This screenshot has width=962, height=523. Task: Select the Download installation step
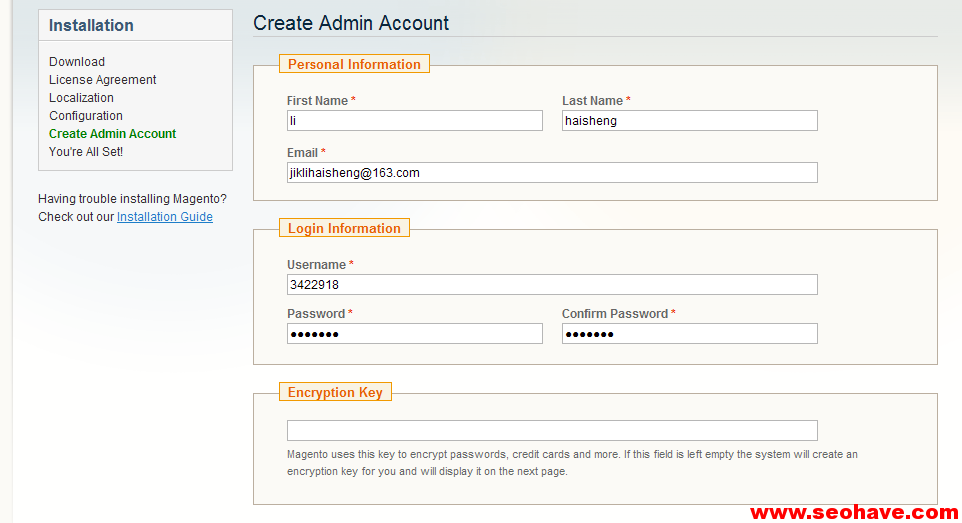click(77, 61)
